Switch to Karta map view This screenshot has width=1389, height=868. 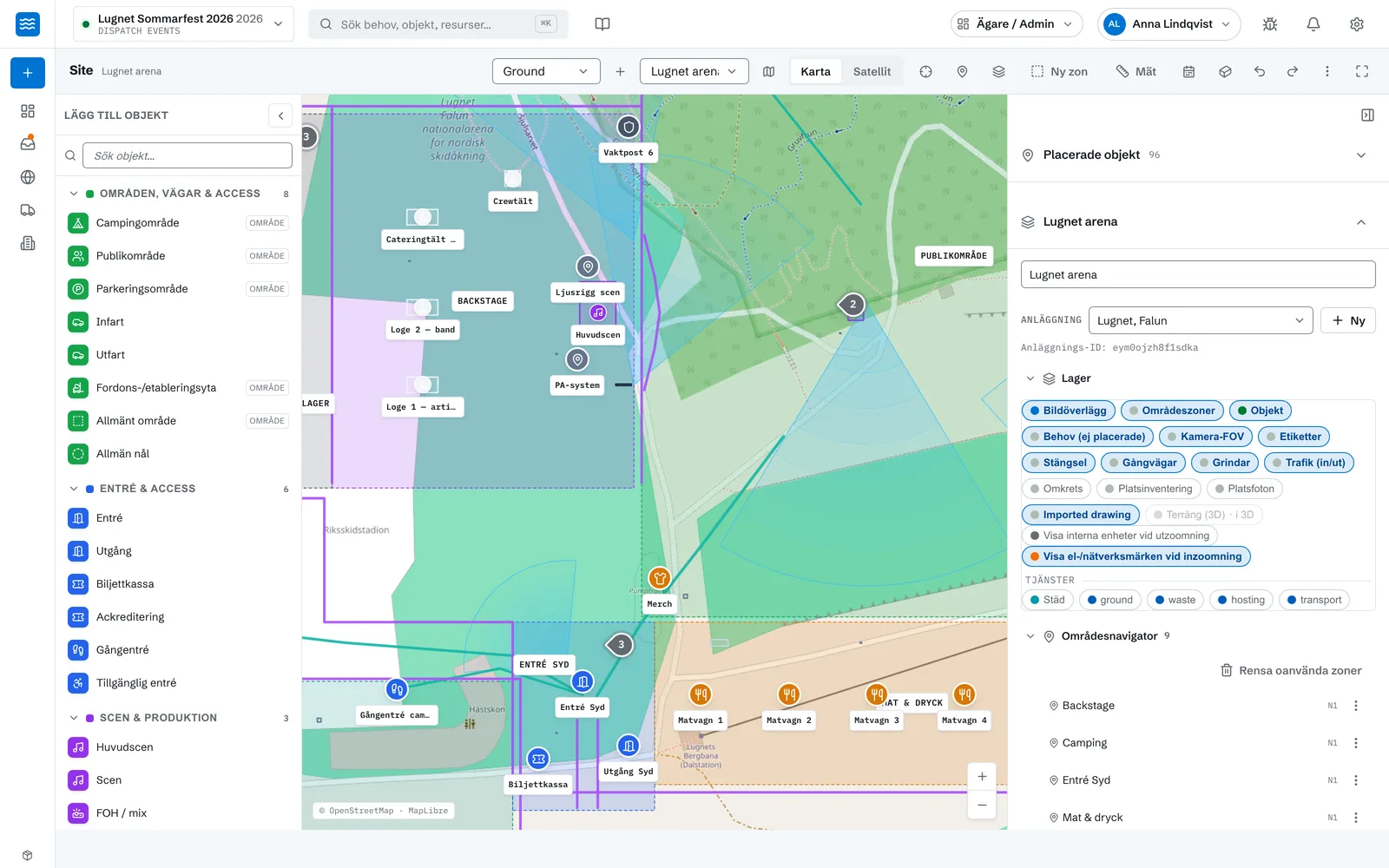click(x=815, y=71)
